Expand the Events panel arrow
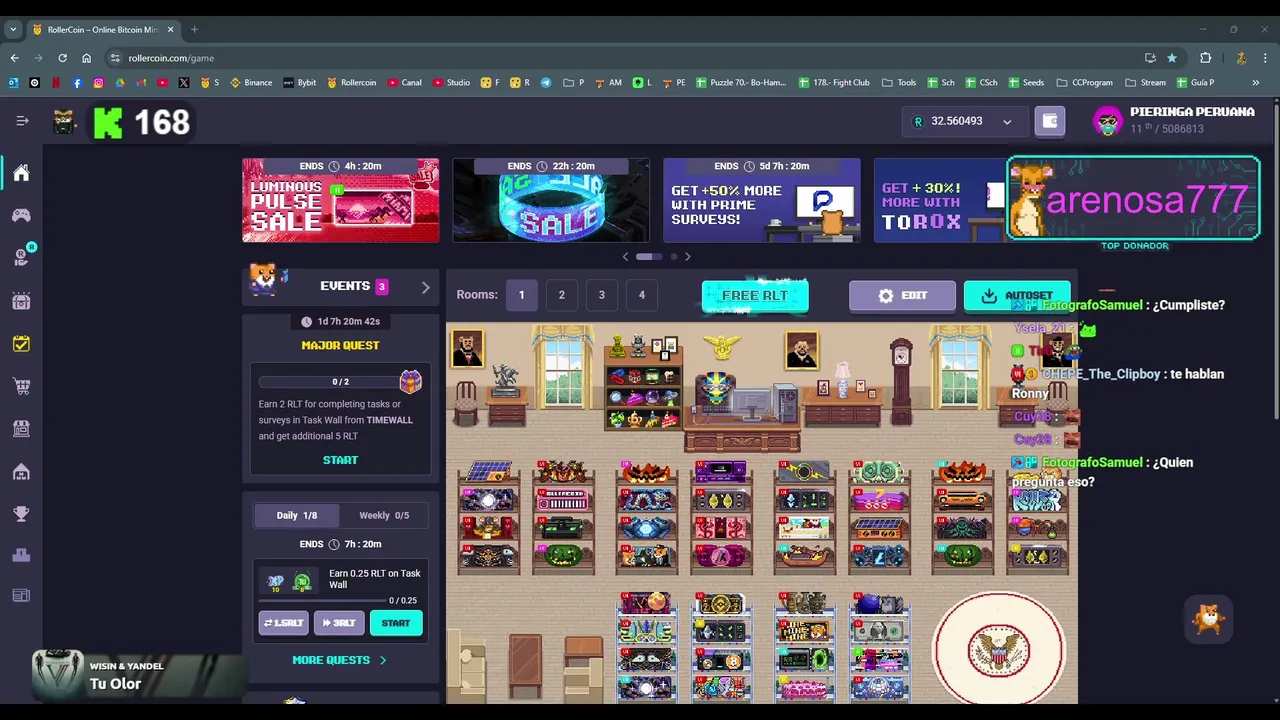1280x720 pixels. point(425,287)
